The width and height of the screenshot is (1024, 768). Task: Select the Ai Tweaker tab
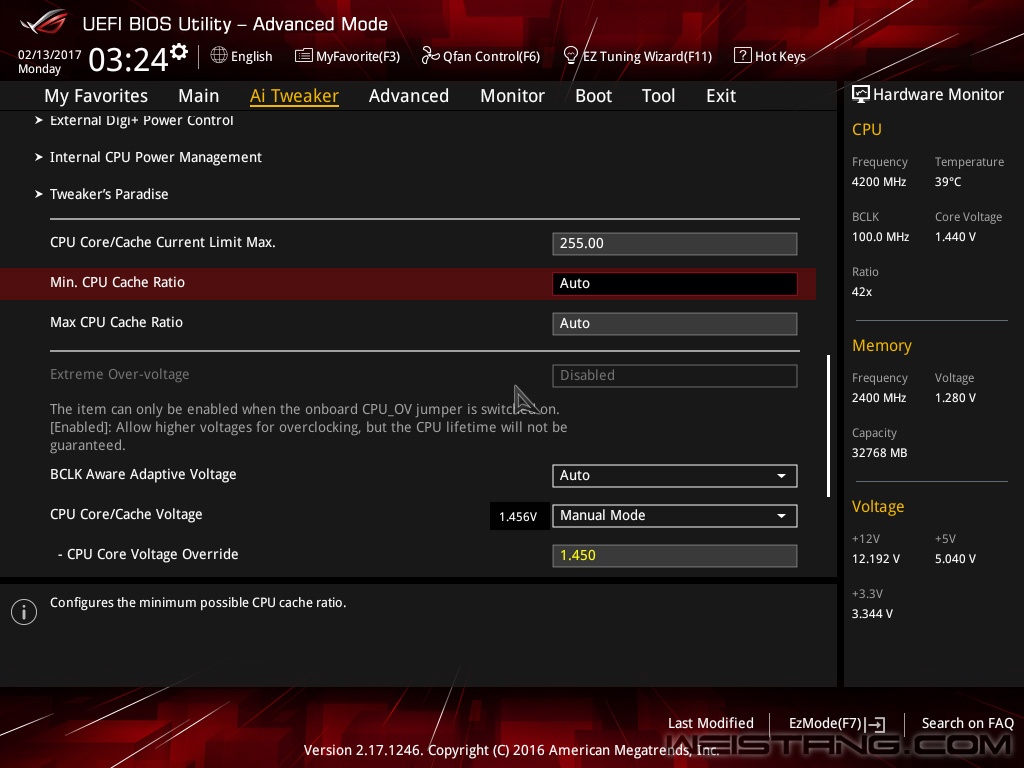click(295, 96)
